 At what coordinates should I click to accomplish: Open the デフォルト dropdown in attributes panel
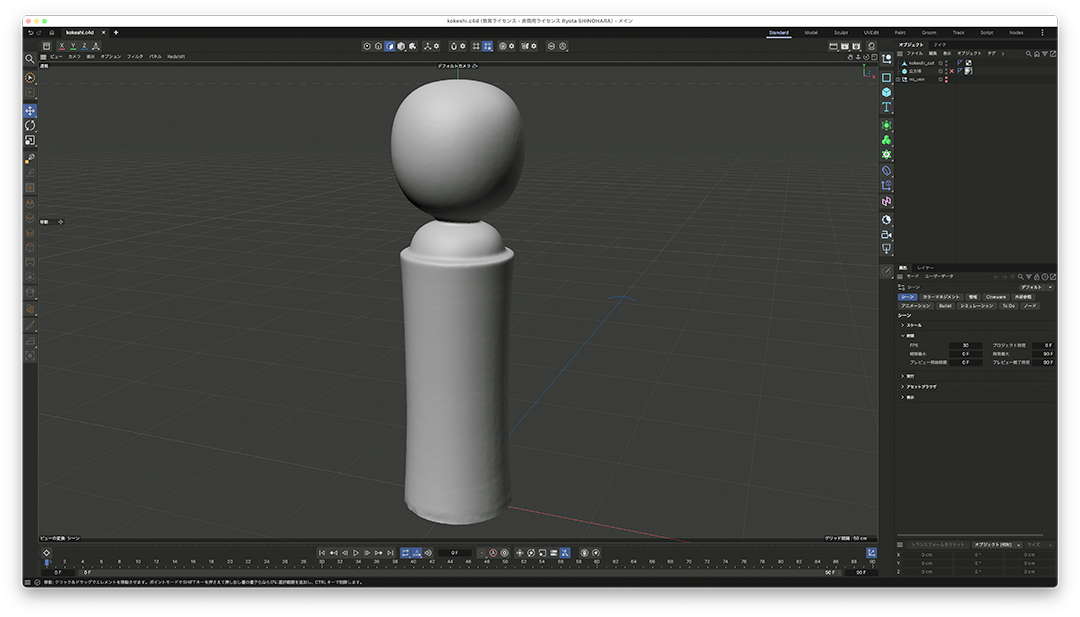point(1034,287)
